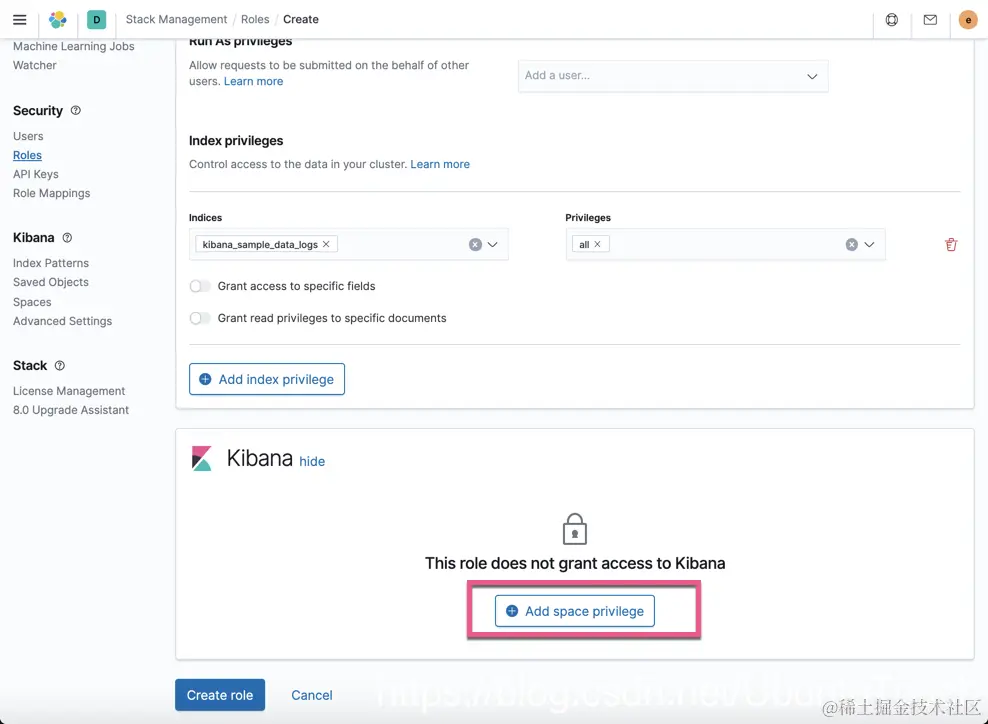Open Saved Objects in sidebar

pos(51,282)
